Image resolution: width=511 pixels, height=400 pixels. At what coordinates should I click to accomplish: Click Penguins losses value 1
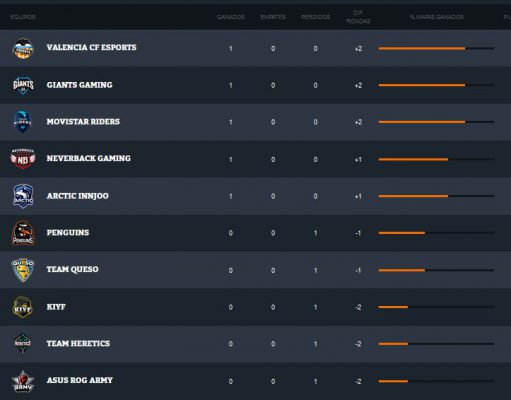(315, 233)
